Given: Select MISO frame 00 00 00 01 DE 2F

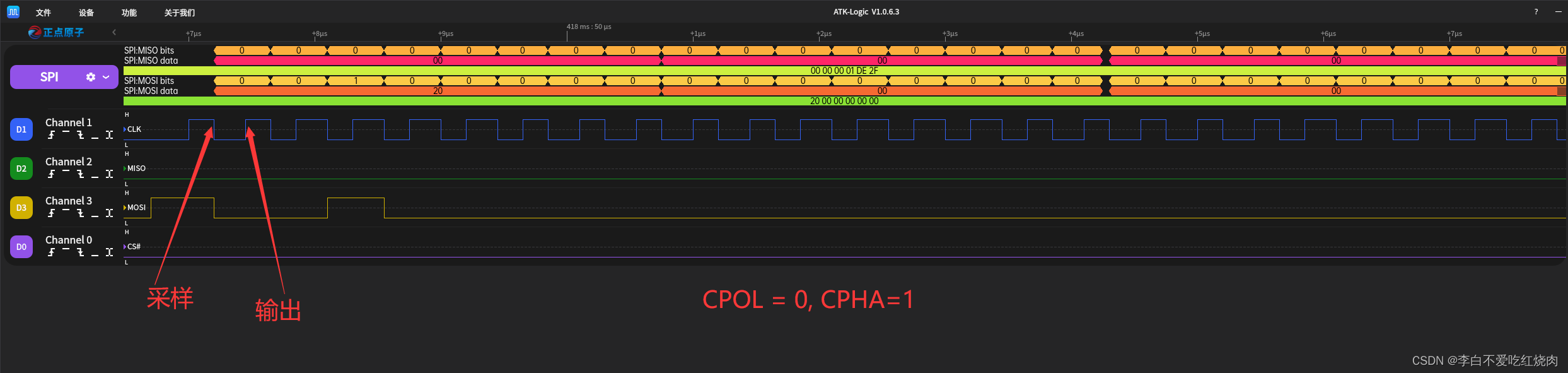Looking at the screenshot, I should (x=844, y=71).
